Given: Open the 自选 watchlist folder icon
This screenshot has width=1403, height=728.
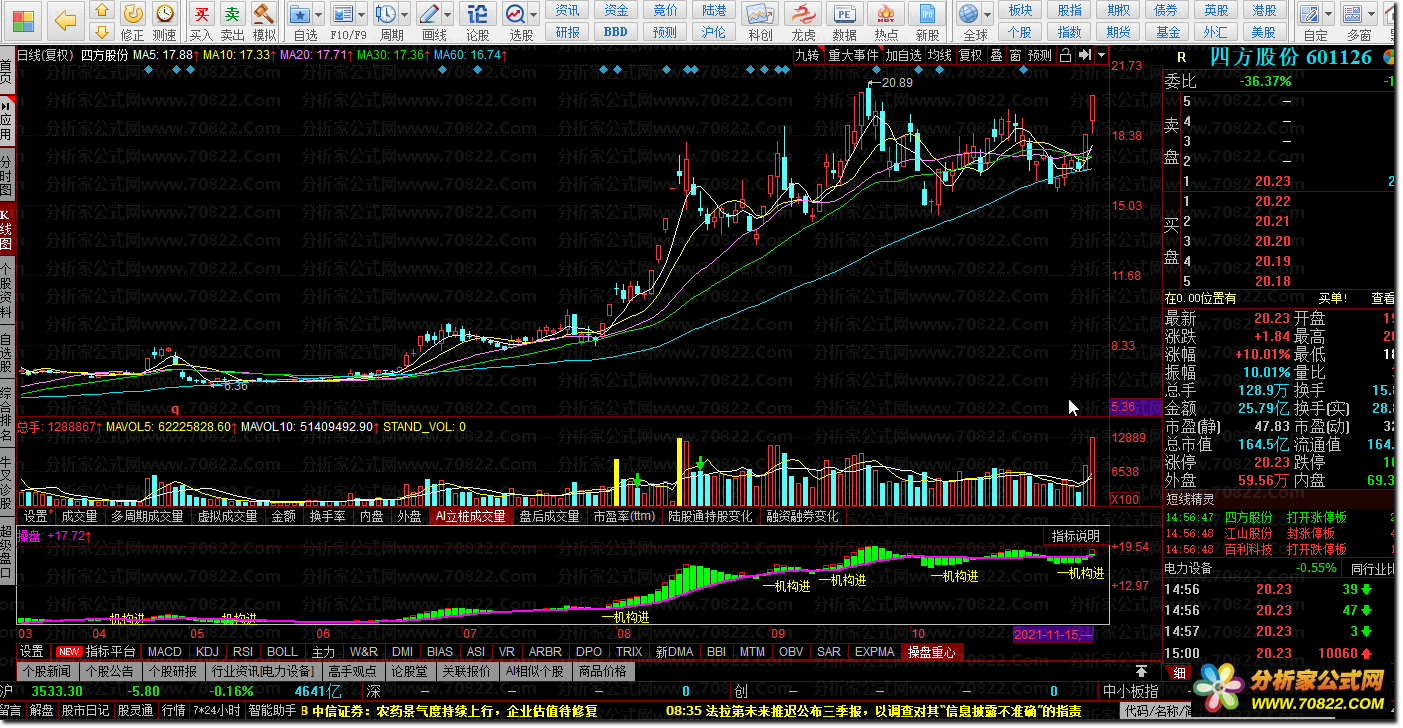Looking at the screenshot, I should 300,14.
